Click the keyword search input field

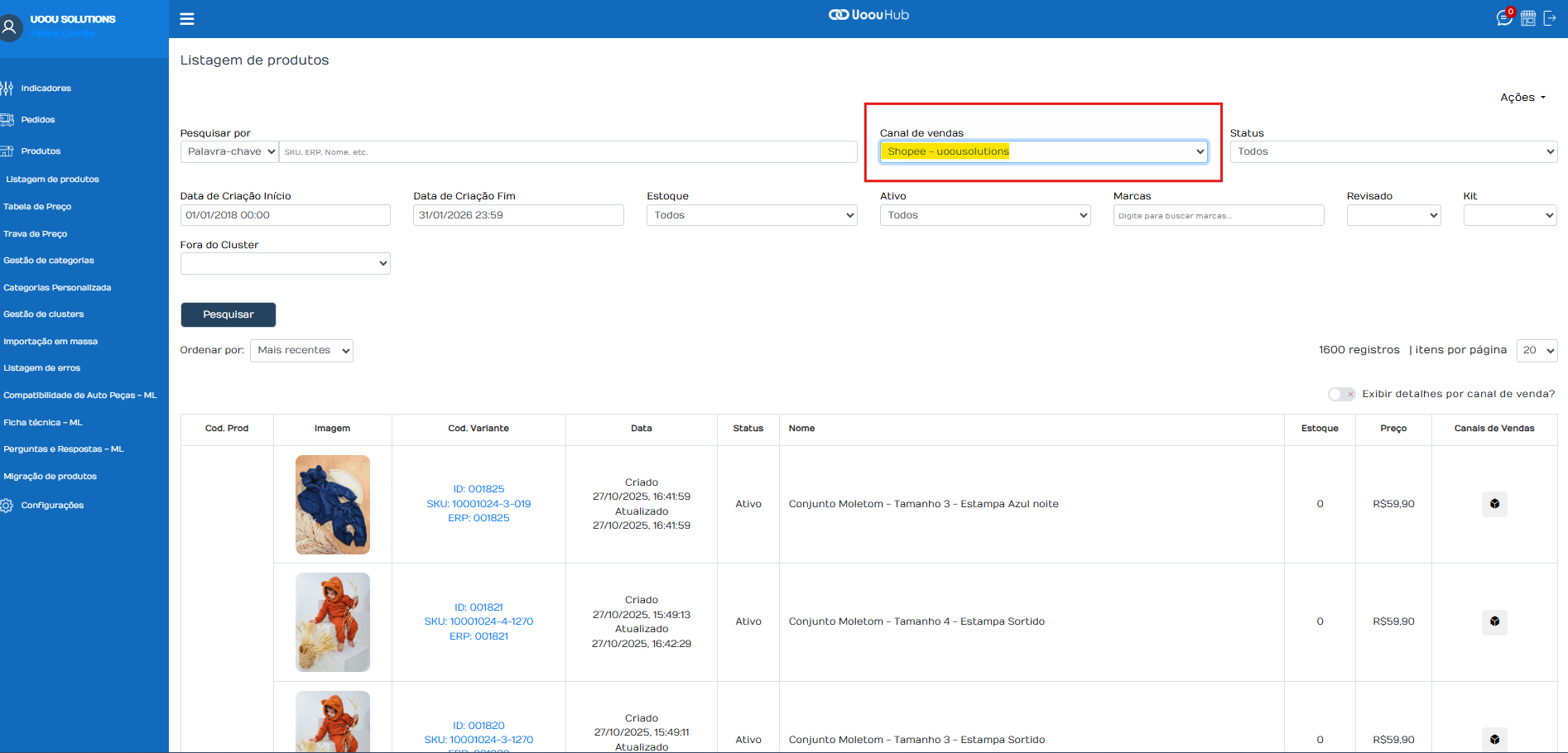pyautogui.click(x=568, y=151)
